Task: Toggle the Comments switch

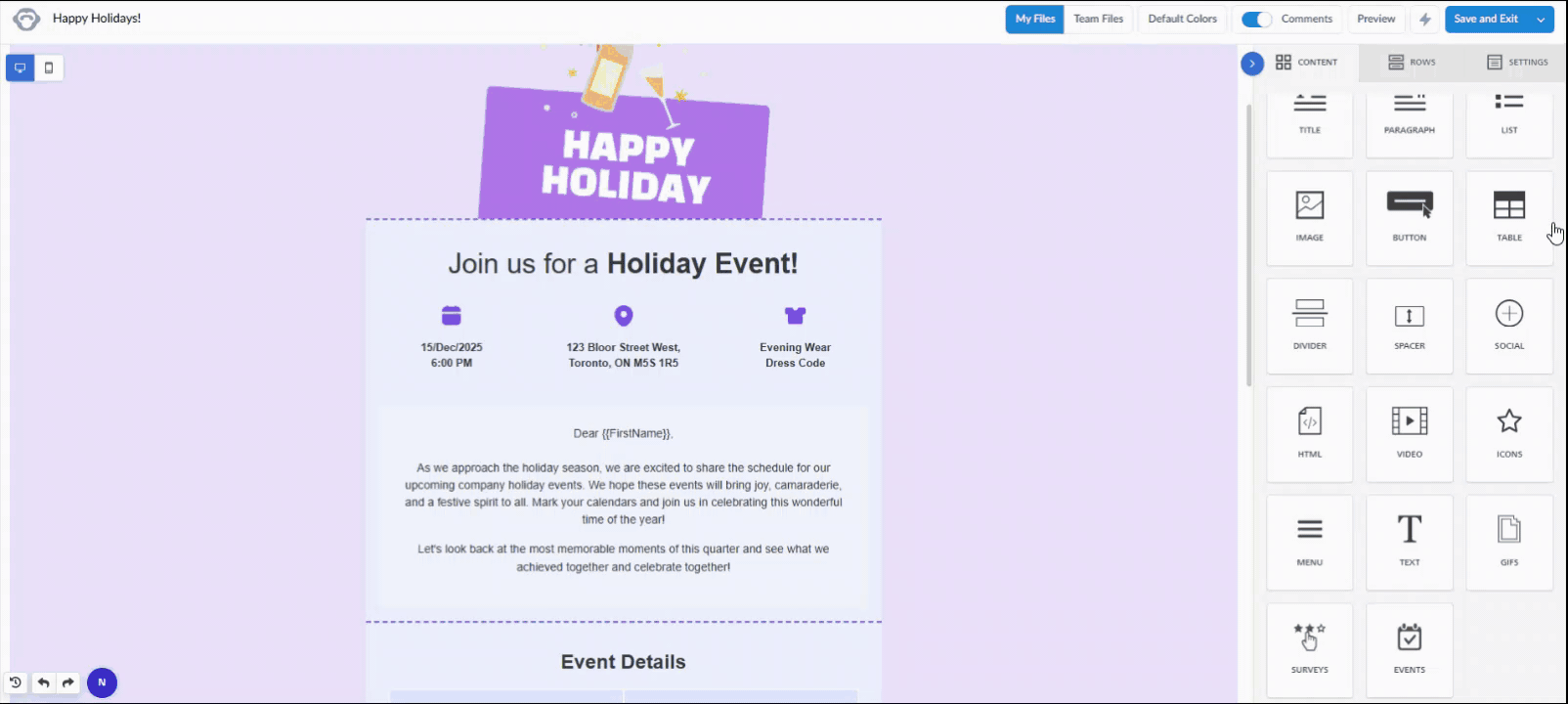Action: coord(1256,19)
